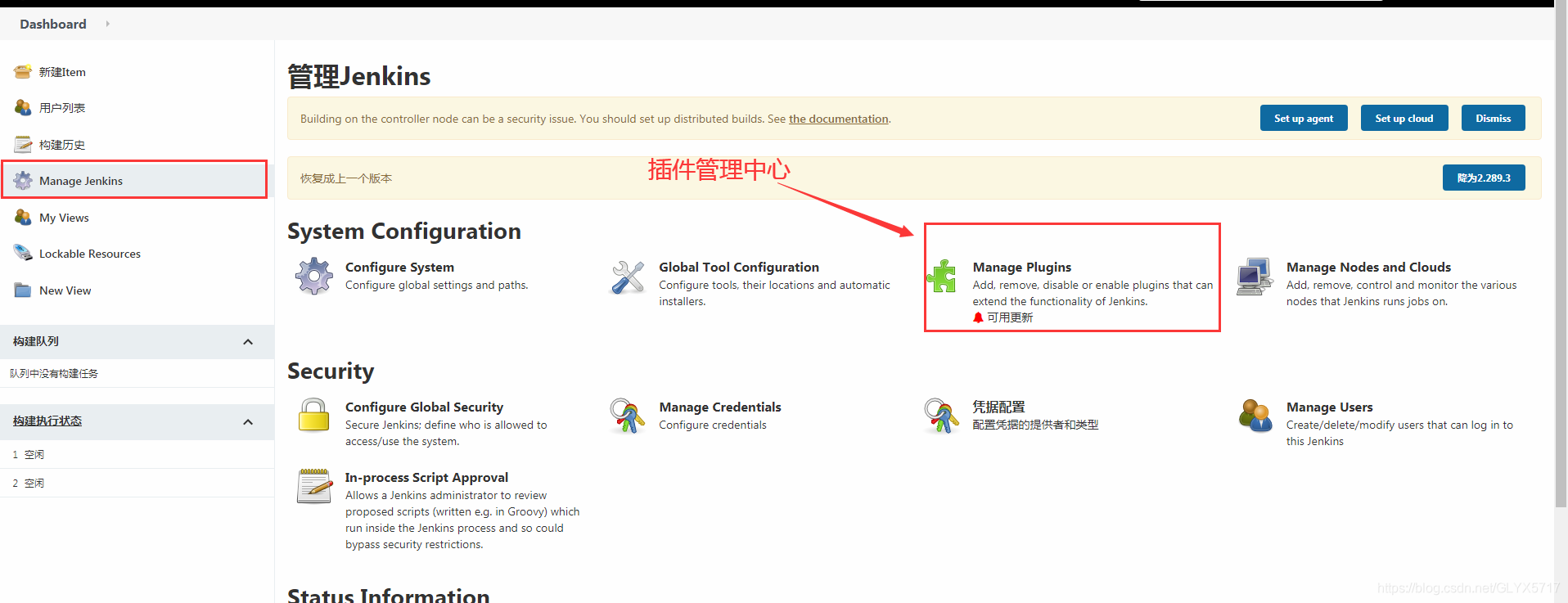Click executor row 1 空闲
Image resolution: width=1568 pixels, height=603 pixels.
pos(137,454)
